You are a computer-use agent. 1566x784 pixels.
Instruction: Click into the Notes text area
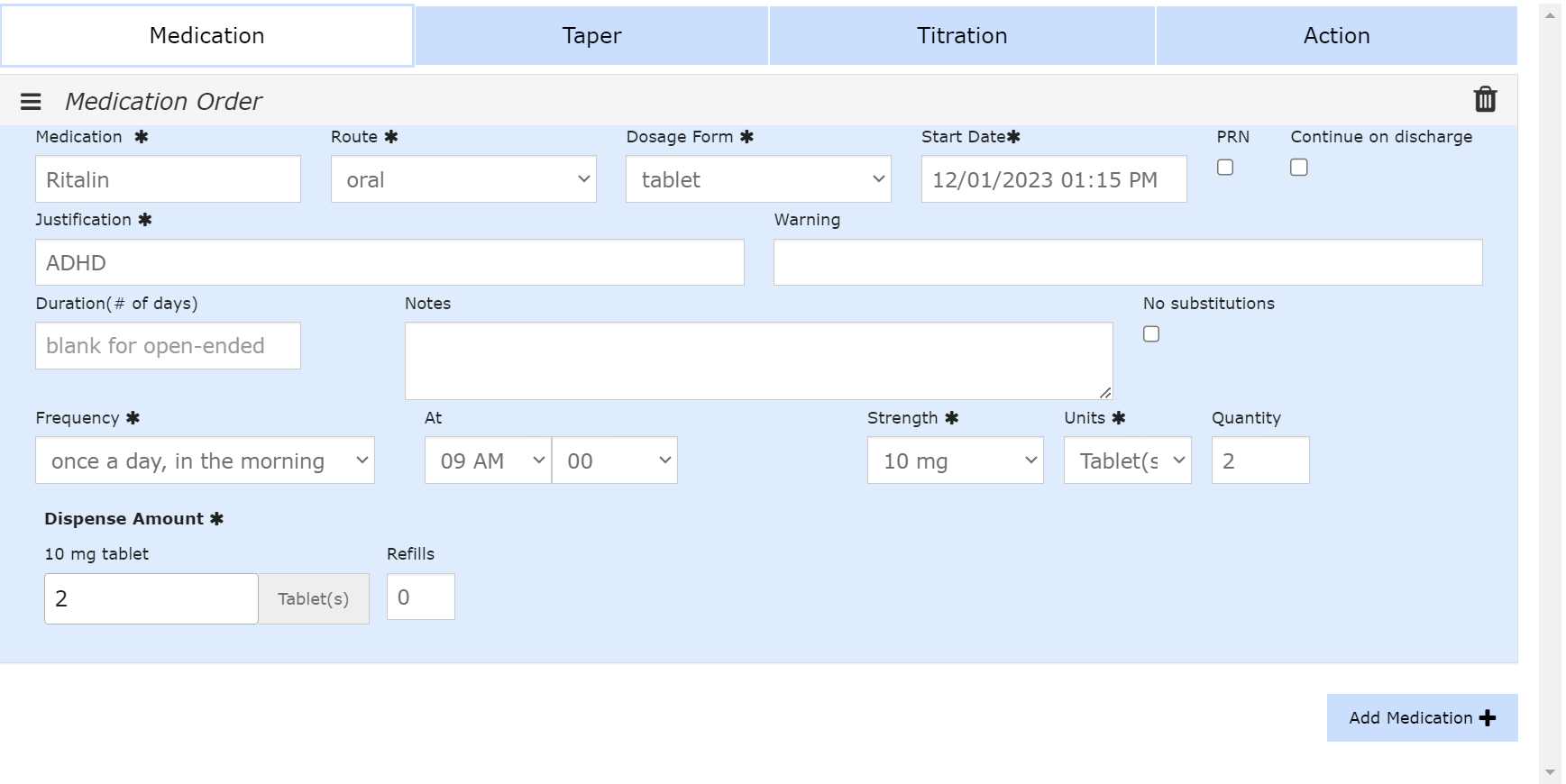pyautogui.click(x=758, y=360)
